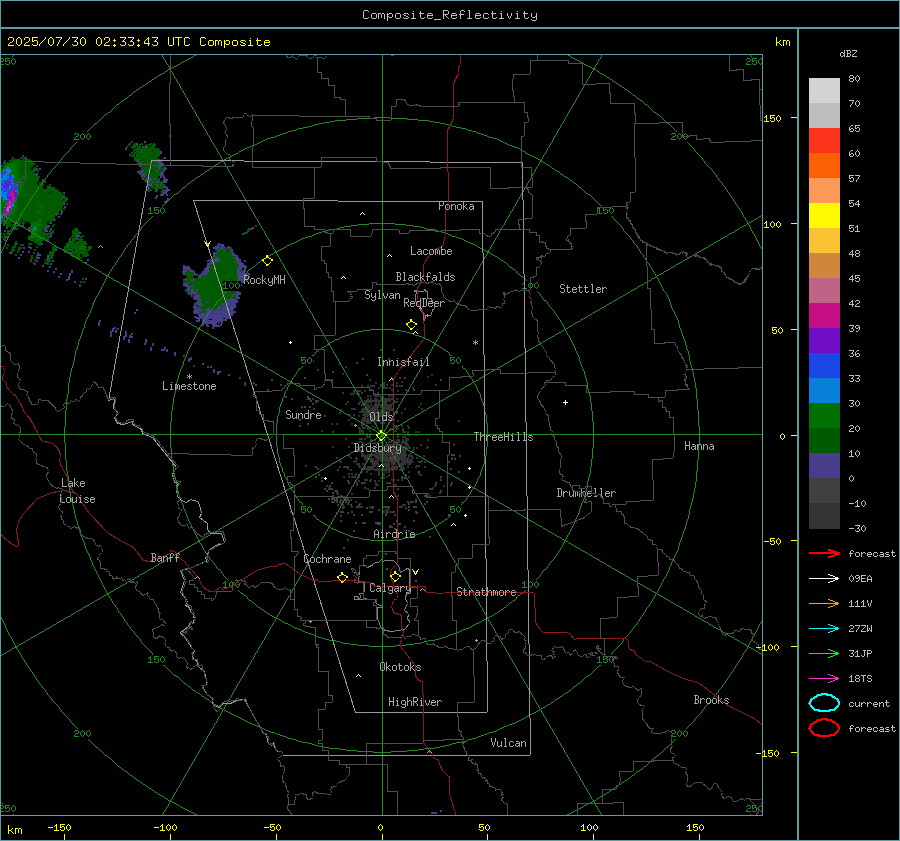Click the Composite_Reflectivity title
900x841 pixels.
pos(449,15)
